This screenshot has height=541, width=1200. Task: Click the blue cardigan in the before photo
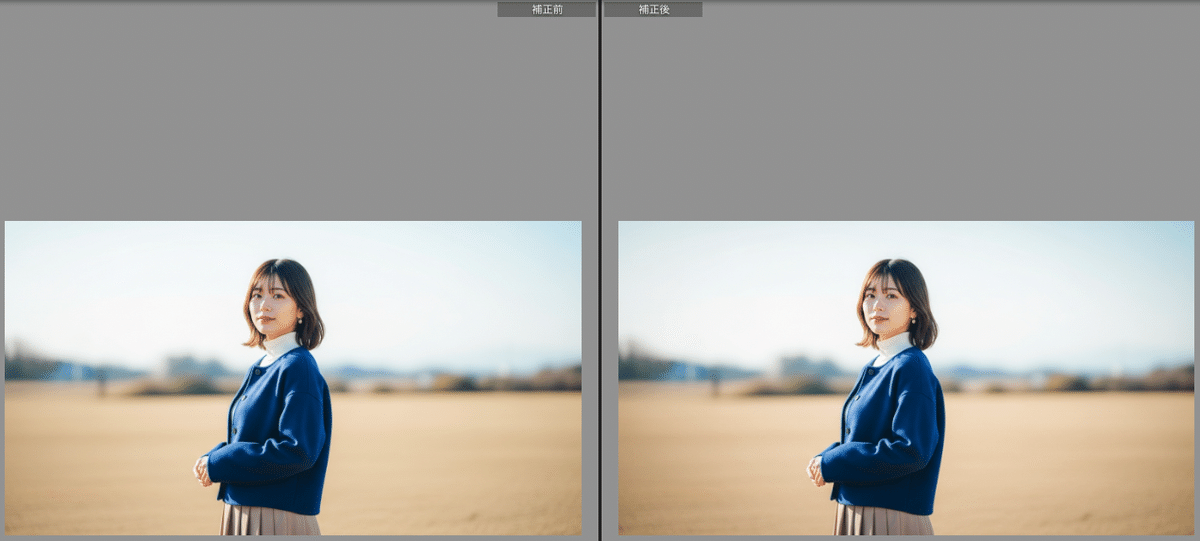283,430
